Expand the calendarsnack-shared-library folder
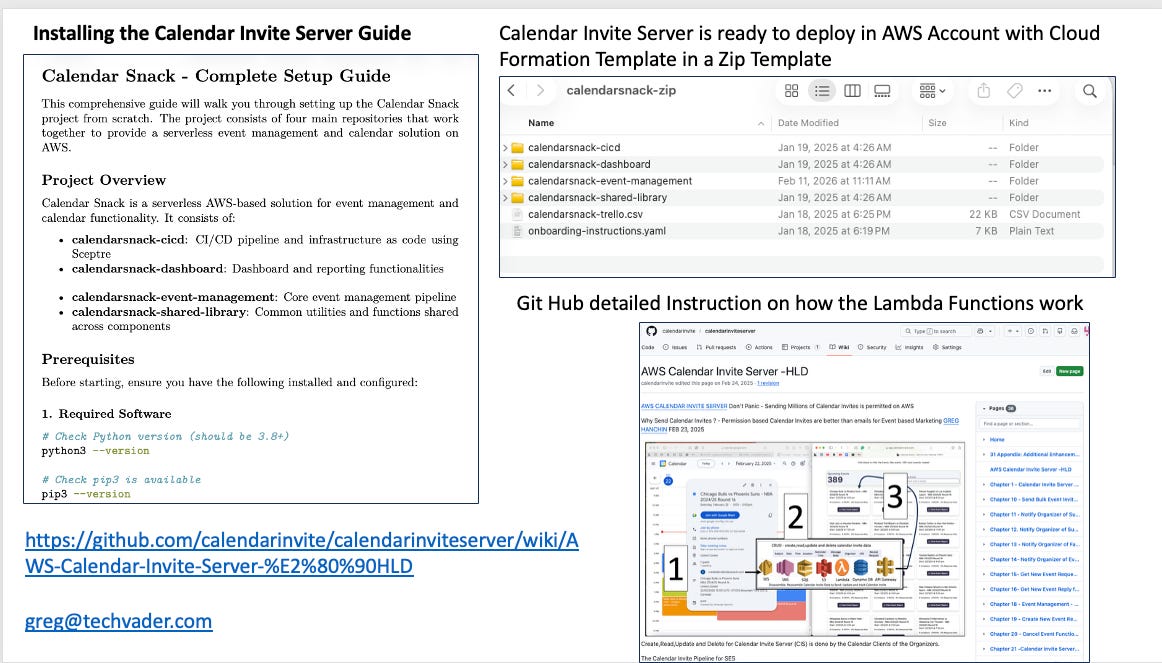This screenshot has width=1162, height=663. [505, 198]
